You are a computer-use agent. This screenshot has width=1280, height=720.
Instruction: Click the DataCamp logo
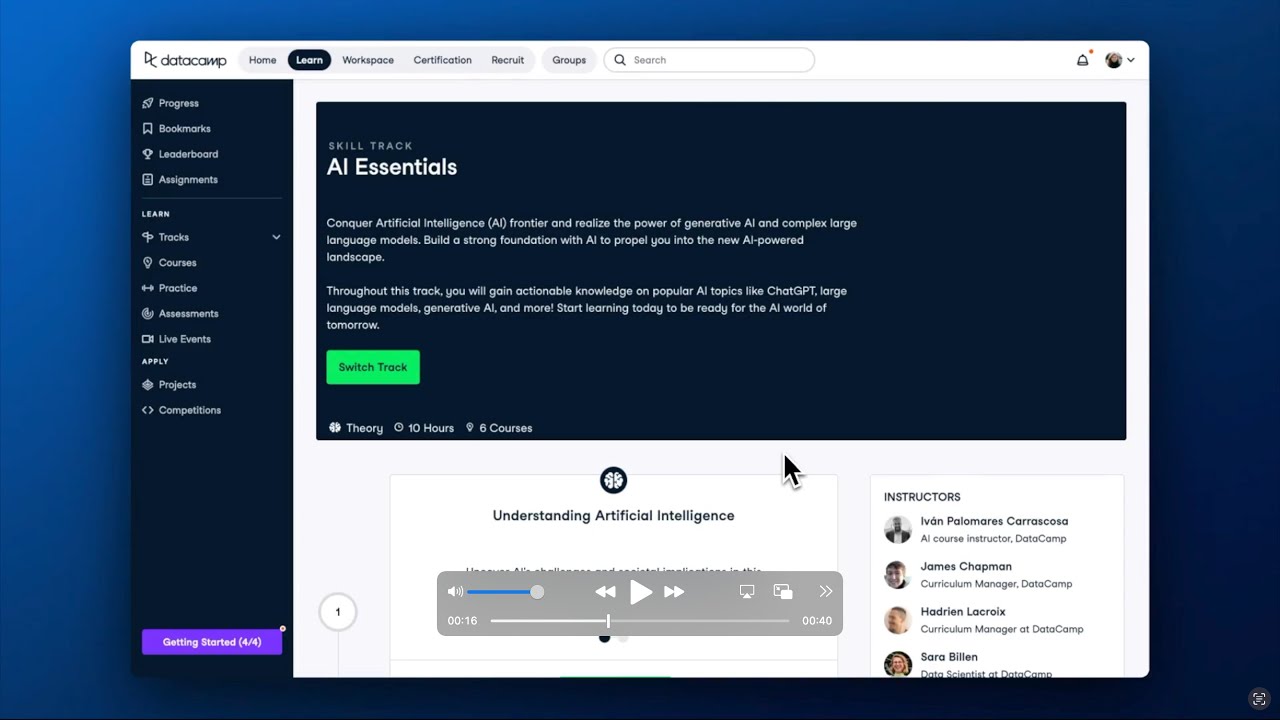coord(185,60)
